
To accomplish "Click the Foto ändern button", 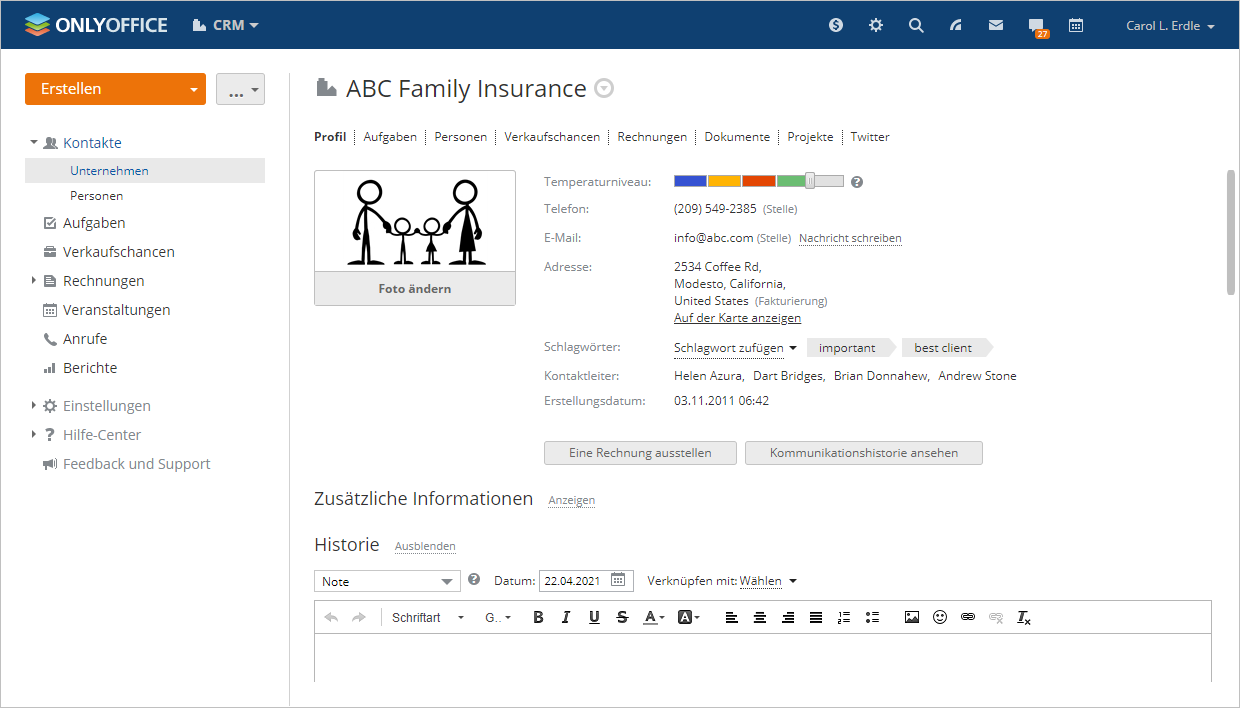I will click(x=415, y=289).
